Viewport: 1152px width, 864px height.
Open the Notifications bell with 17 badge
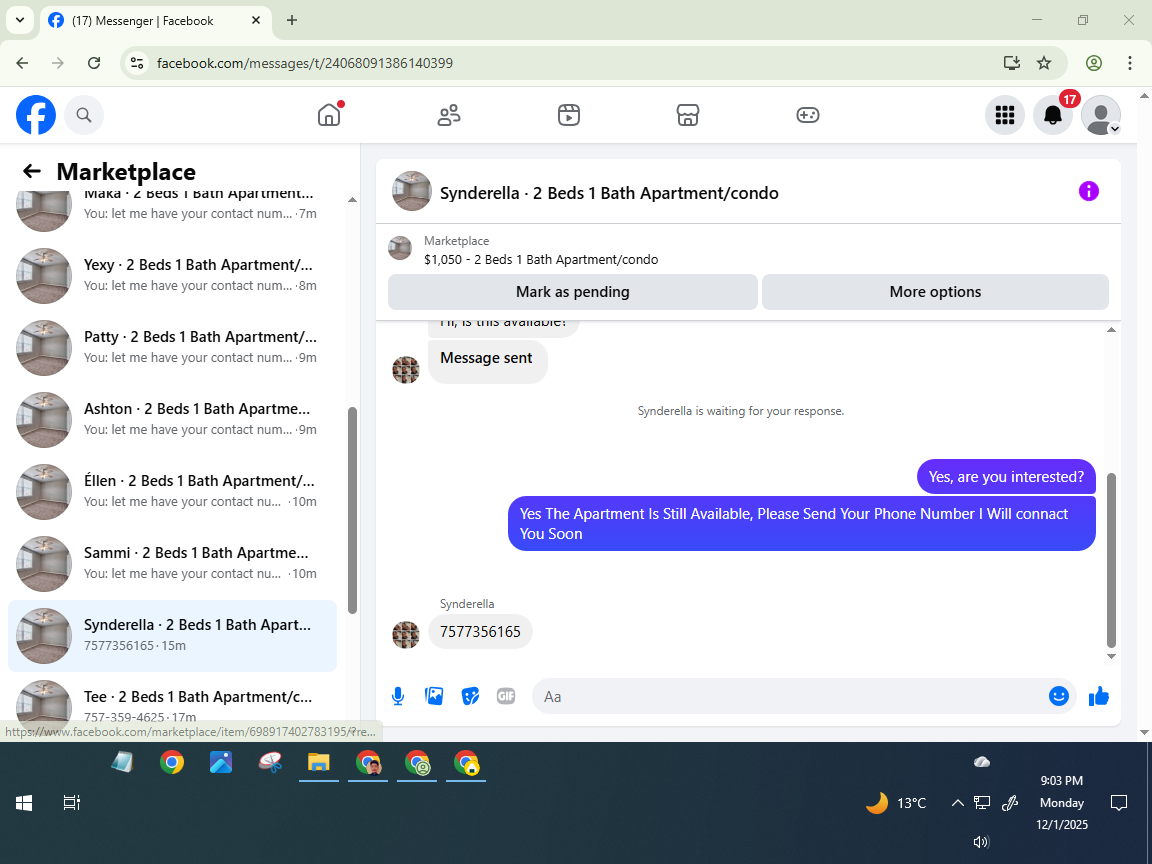(1053, 115)
